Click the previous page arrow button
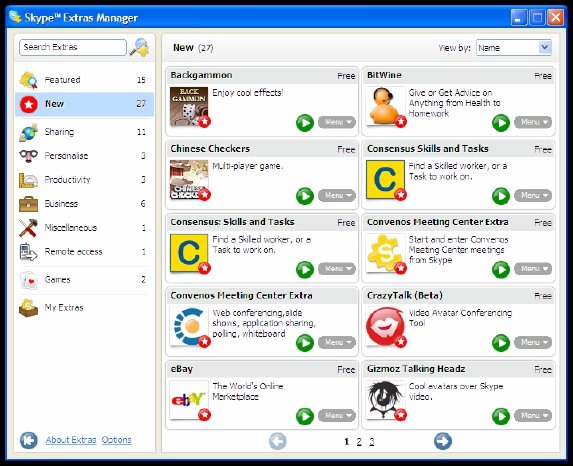Image resolution: width=573 pixels, height=466 pixels. pyautogui.click(x=278, y=441)
